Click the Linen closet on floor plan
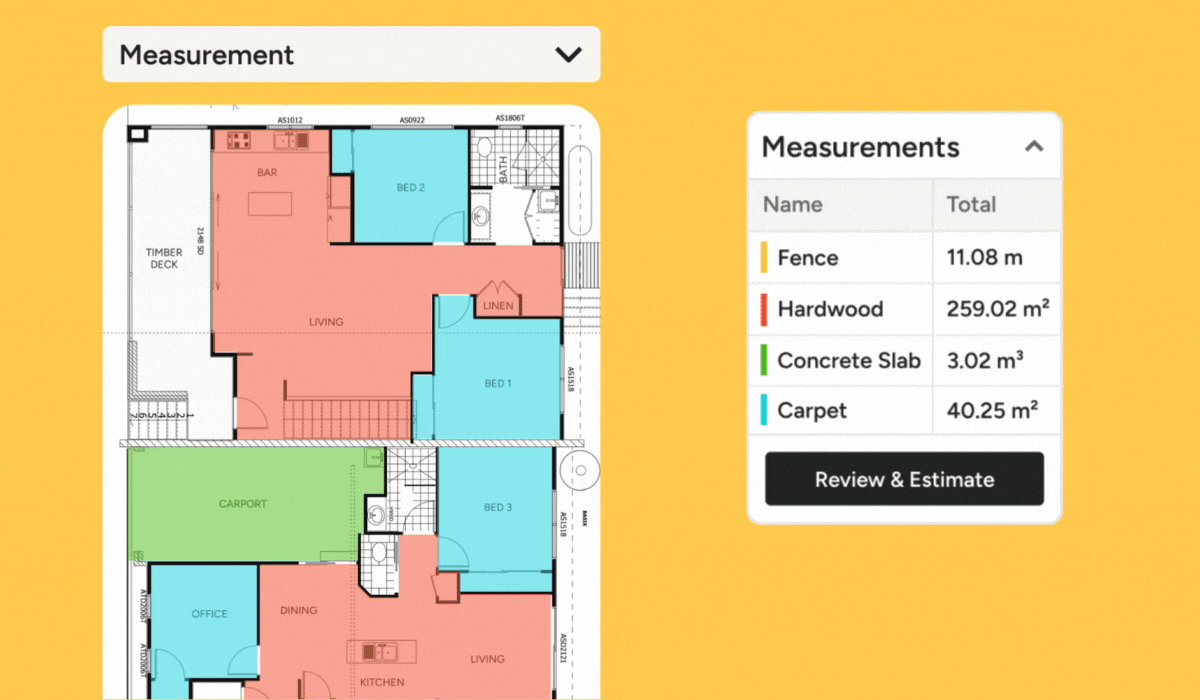 tap(497, 305)
